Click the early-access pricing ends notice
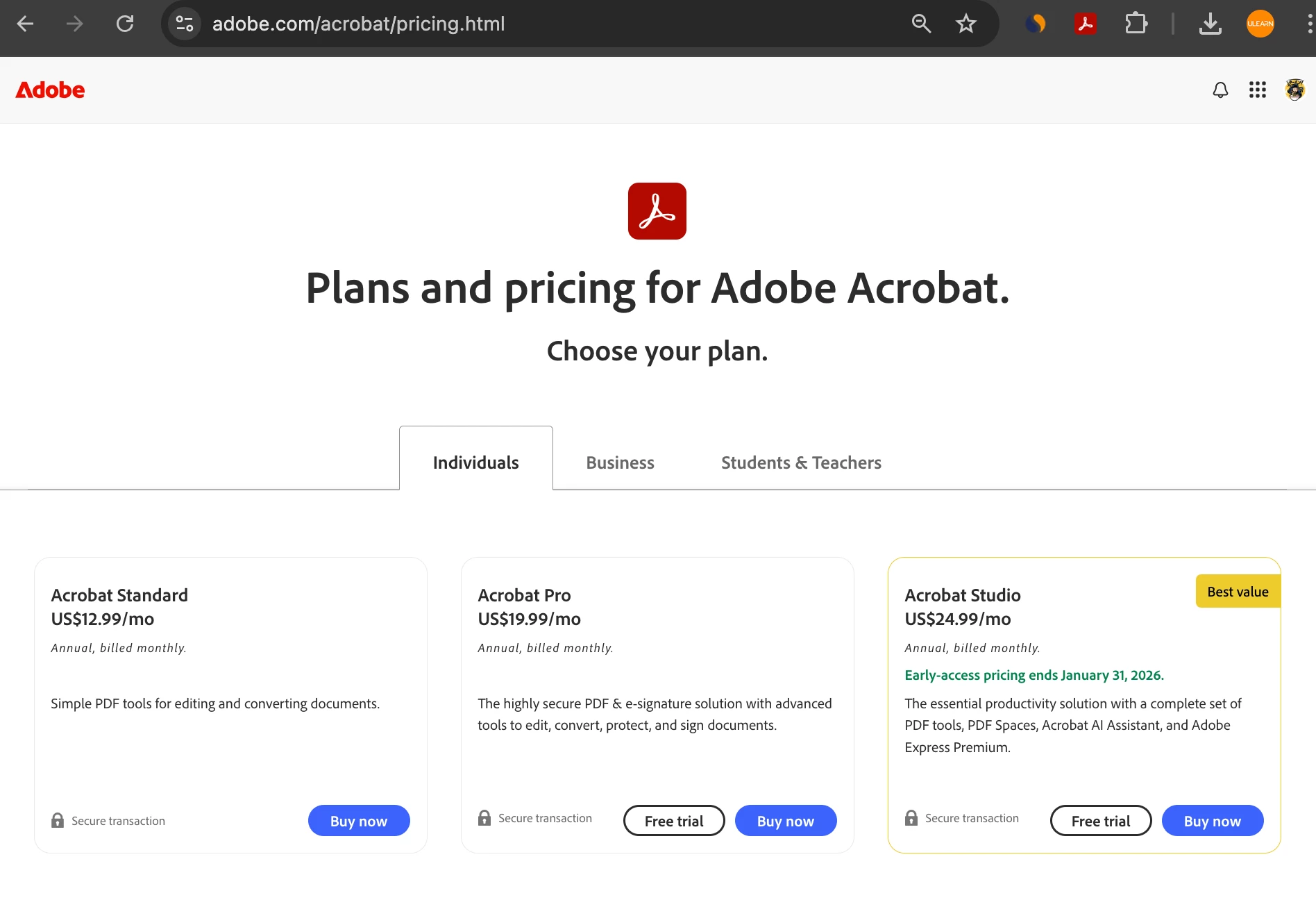 click(1034, 675)
